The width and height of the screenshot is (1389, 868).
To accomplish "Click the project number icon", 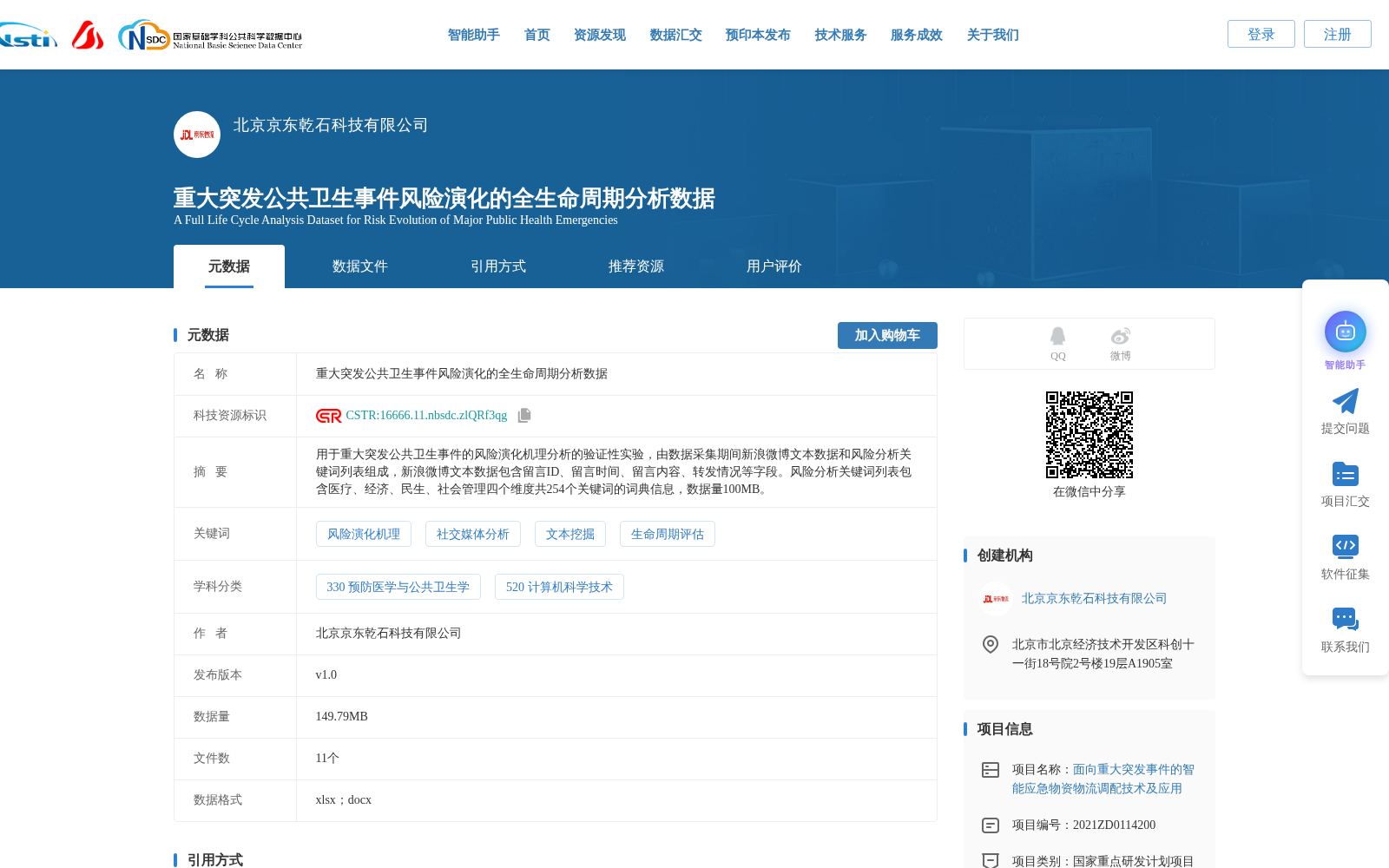I will pos(991,825).
